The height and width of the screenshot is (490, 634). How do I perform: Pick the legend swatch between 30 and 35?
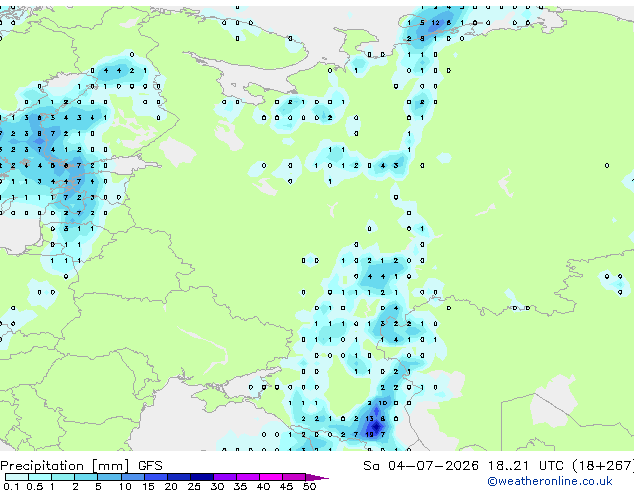coord(225,477)
